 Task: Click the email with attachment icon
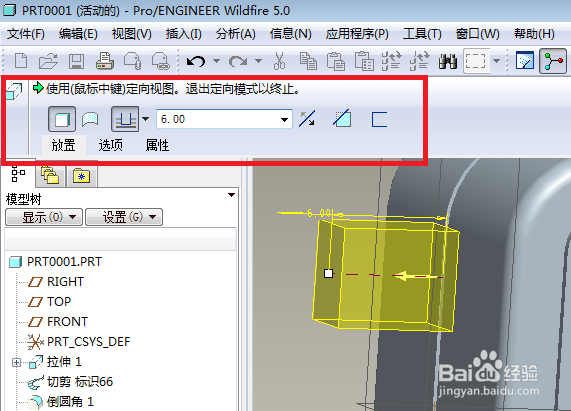pyautogui.click(x=133, y=61)
